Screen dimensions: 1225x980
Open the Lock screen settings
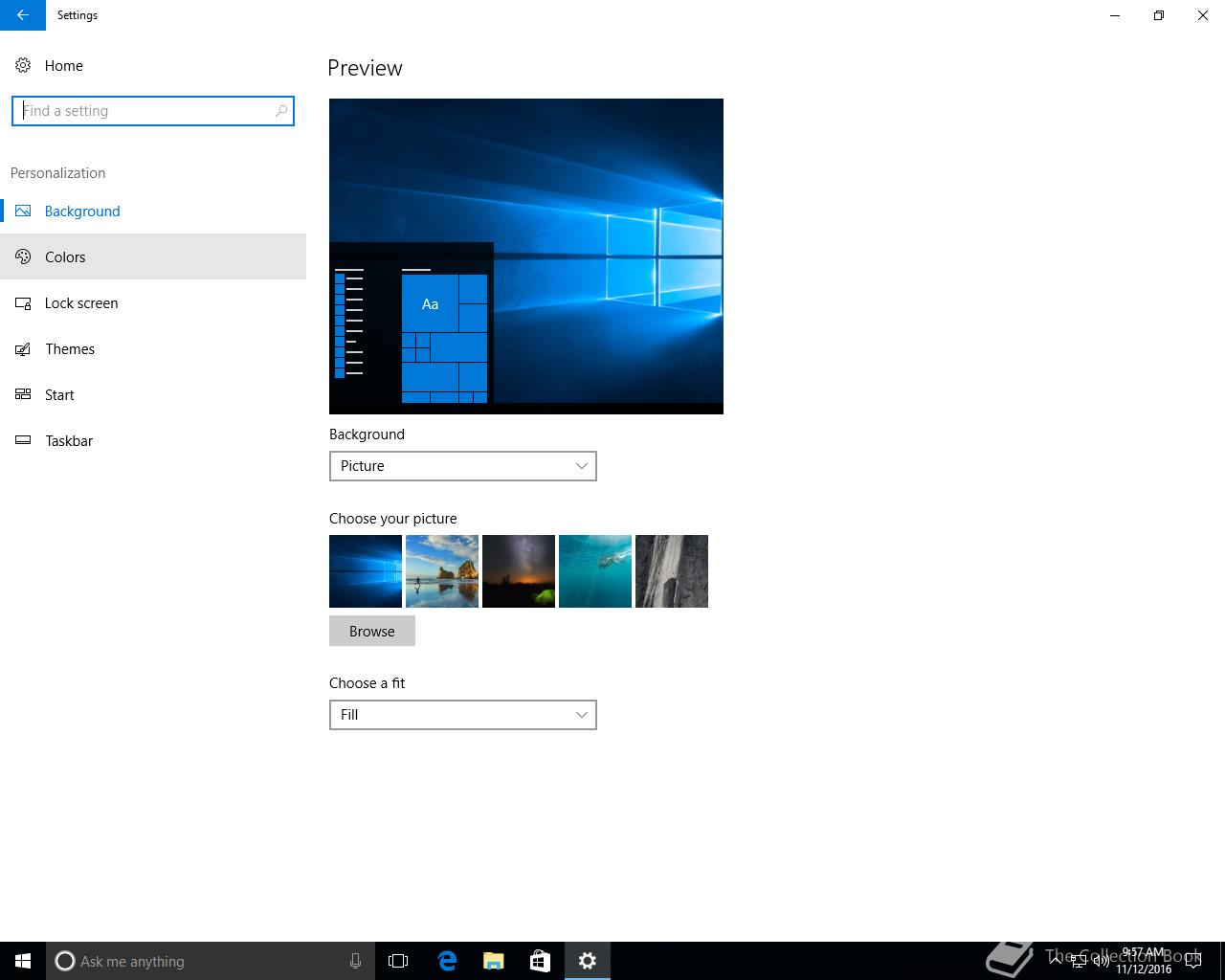[81, 303]
